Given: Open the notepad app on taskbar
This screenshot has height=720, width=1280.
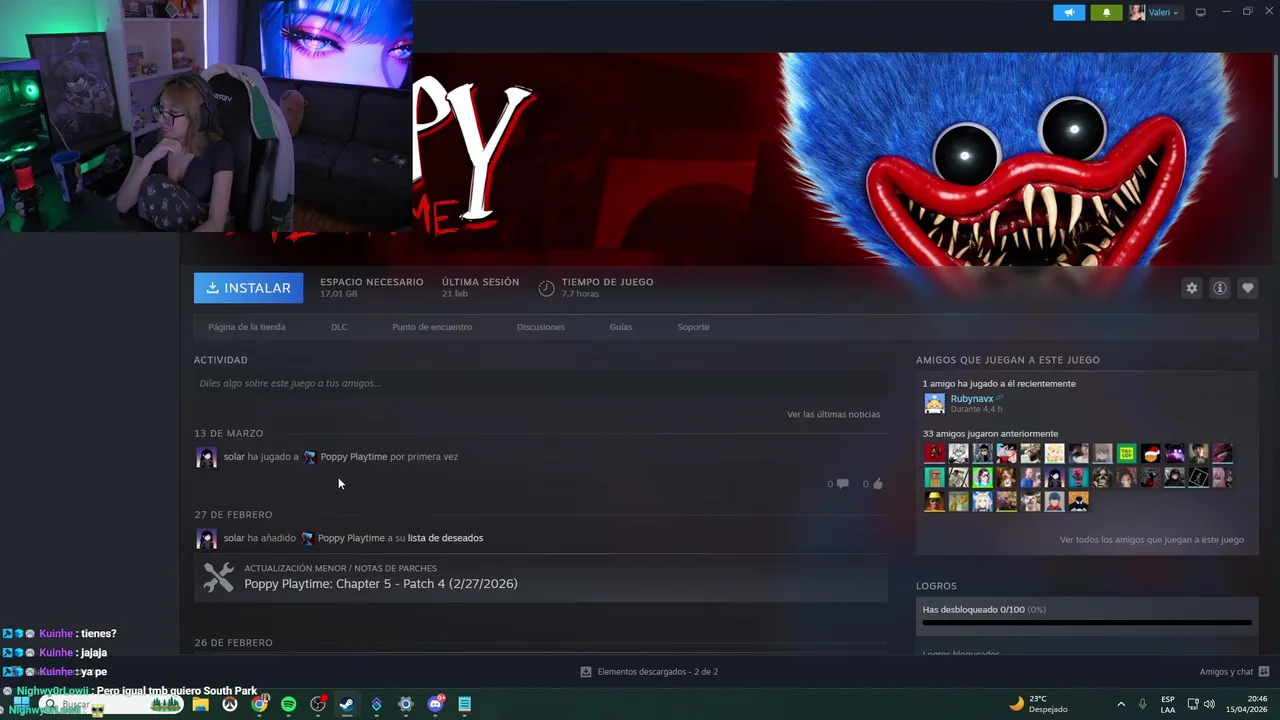Looking at the screenshot, I should point(465,704).
